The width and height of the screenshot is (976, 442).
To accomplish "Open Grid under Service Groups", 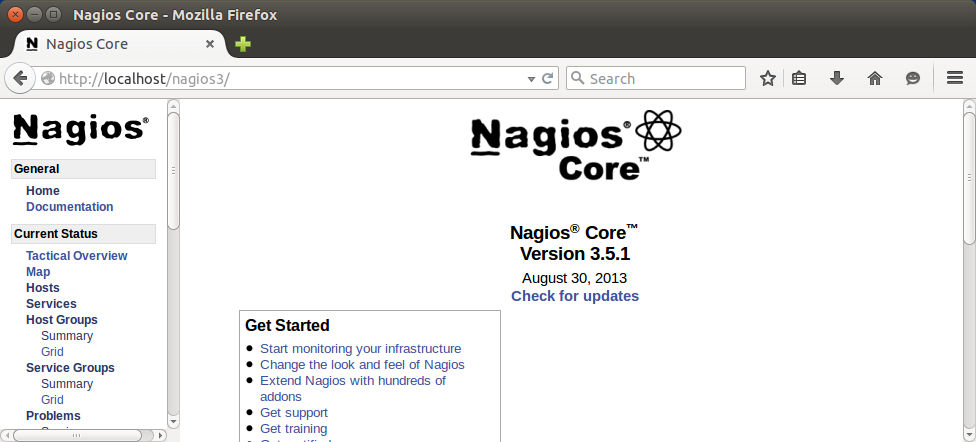I will pyautogui.click(x=52, y=400).
